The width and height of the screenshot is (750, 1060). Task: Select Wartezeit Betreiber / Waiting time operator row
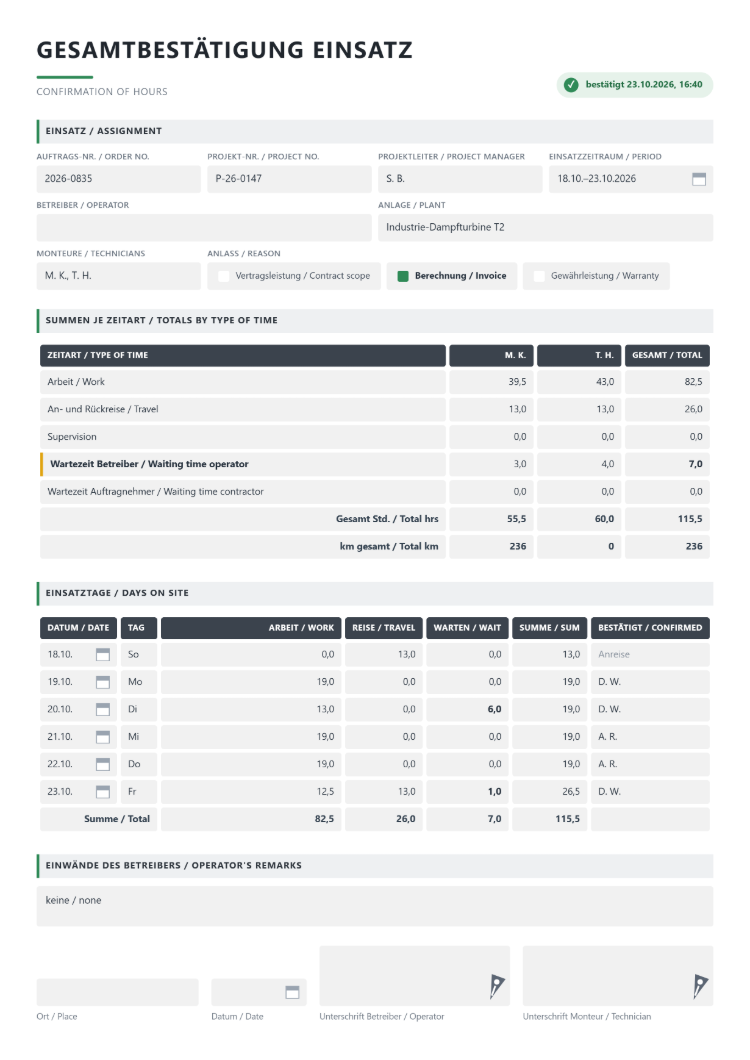243,464
